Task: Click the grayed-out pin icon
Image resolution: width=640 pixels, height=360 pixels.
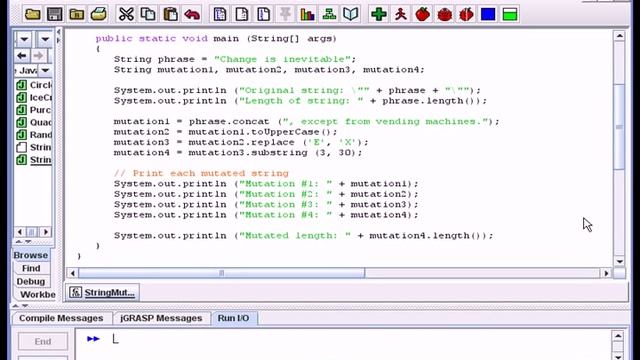Action: coord(285,14)
